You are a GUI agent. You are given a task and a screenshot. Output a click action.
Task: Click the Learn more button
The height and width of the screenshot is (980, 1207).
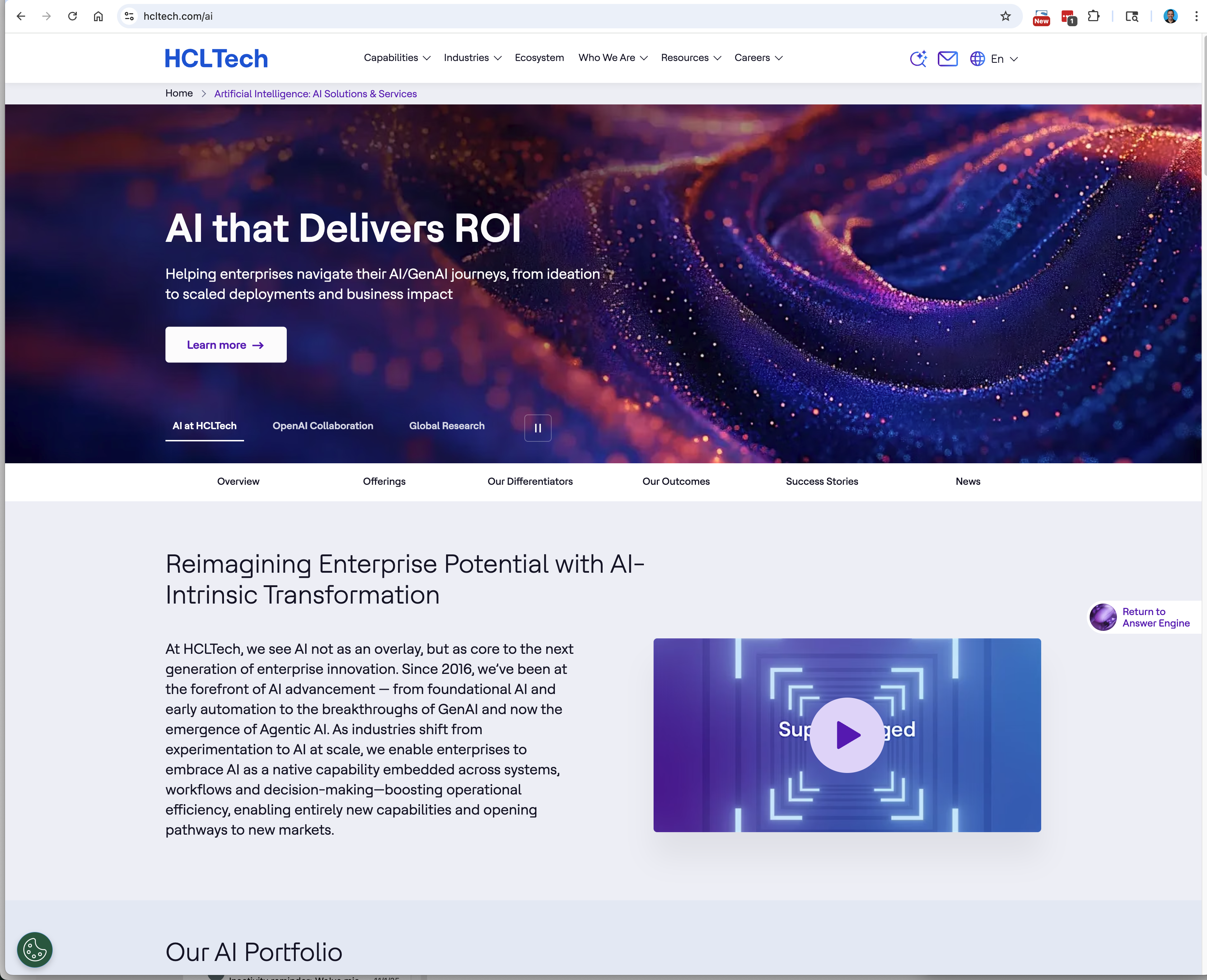pos(226,344)
